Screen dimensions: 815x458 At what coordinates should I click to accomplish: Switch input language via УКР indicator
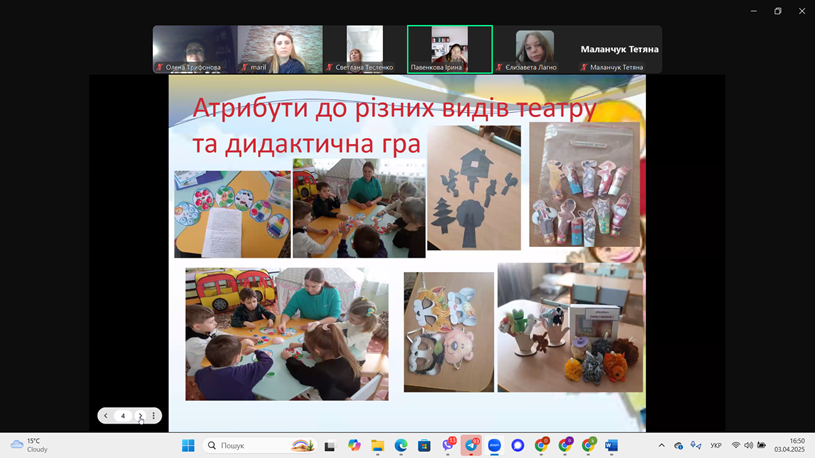716,446
